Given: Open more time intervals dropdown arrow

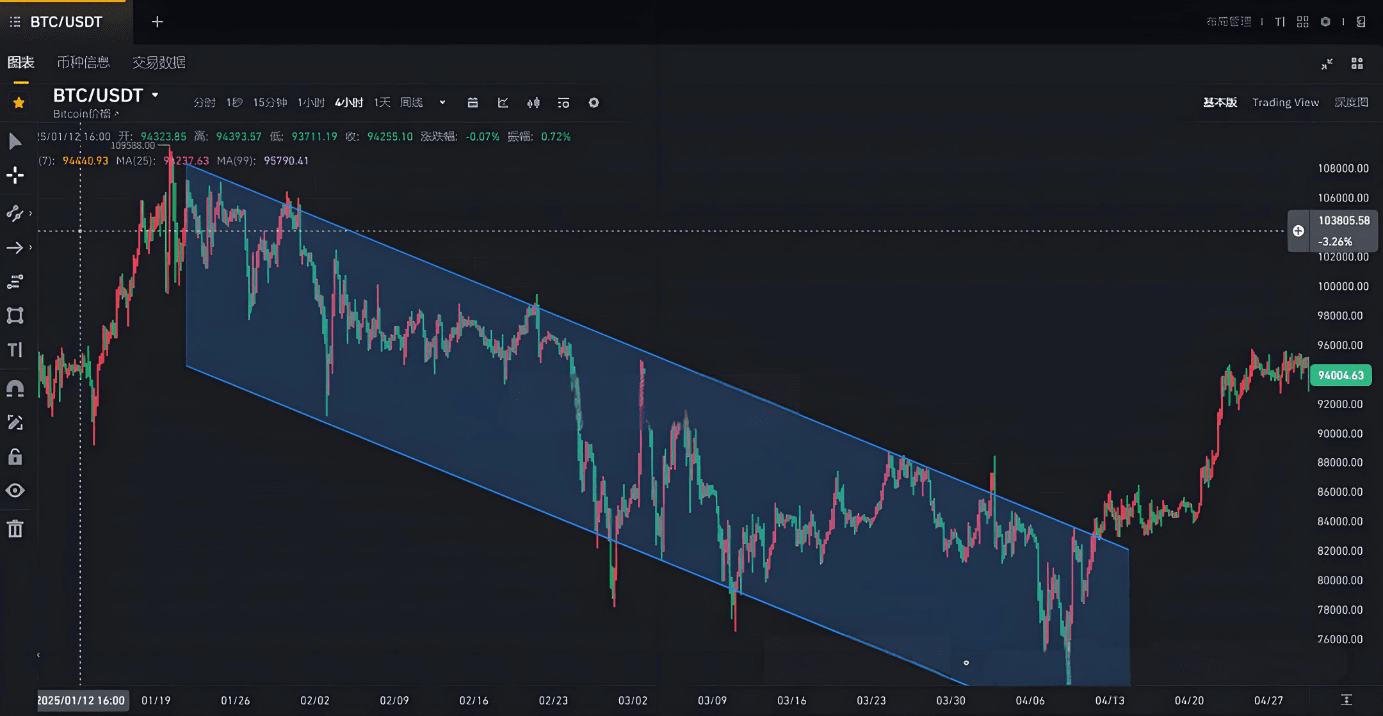Looking at the screenshot, I should [442, 103].
